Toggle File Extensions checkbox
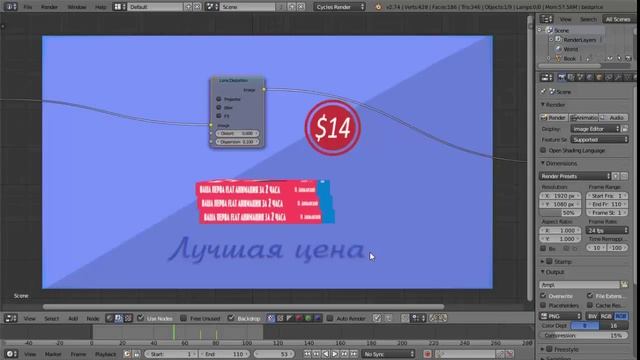 click(x=590, y=296)
